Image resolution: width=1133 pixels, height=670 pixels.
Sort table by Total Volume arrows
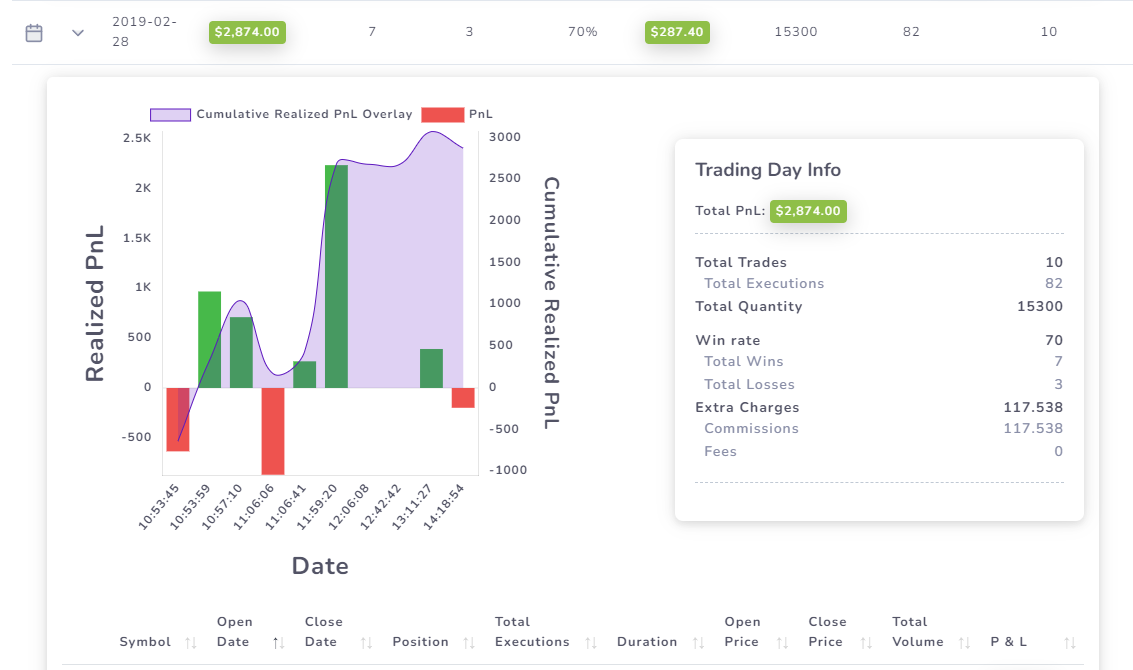(964, 643)
